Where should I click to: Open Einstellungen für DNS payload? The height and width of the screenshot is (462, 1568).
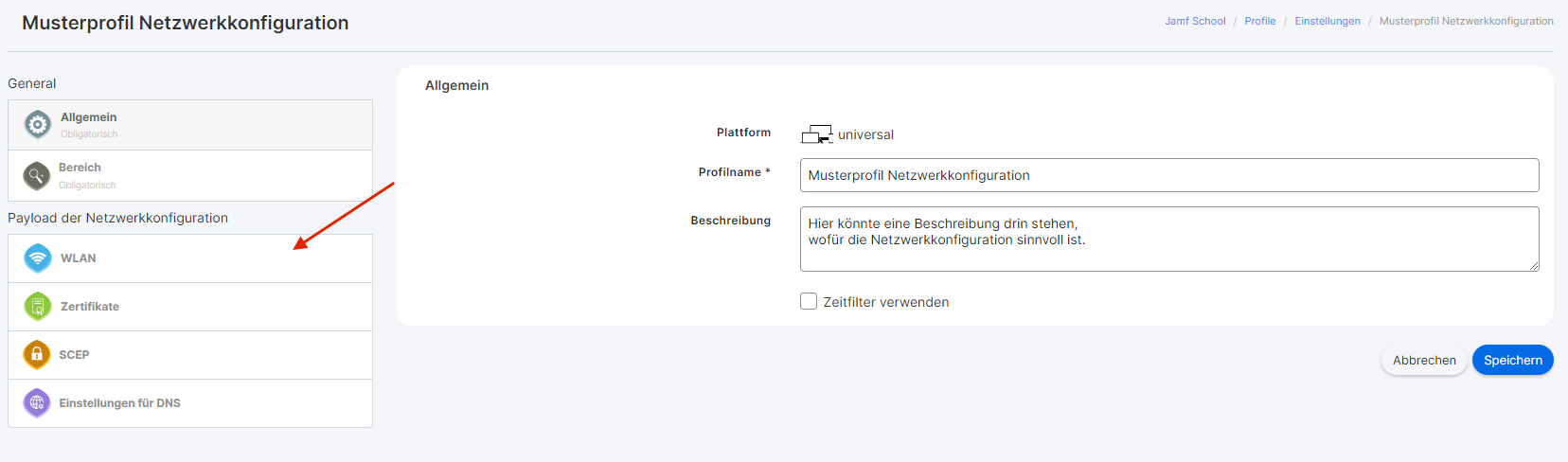click(x=190, y=403)
